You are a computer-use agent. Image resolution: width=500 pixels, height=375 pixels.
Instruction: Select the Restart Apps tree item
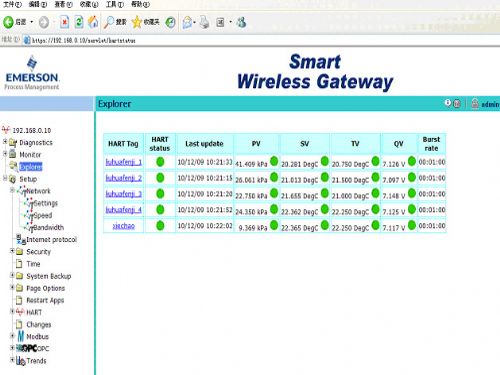[45, 300]
